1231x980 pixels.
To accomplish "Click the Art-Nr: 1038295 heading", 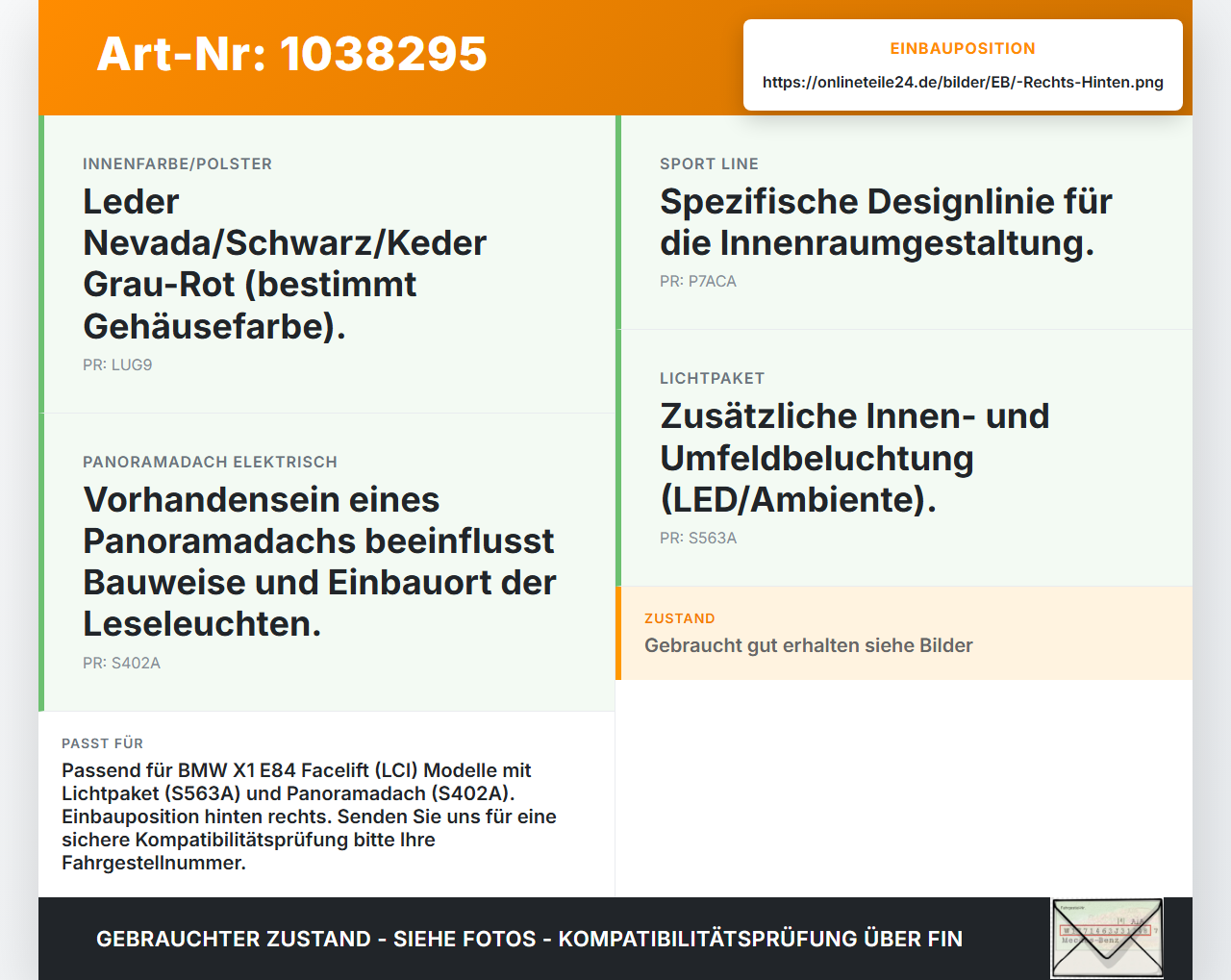I will pos(292,54).
